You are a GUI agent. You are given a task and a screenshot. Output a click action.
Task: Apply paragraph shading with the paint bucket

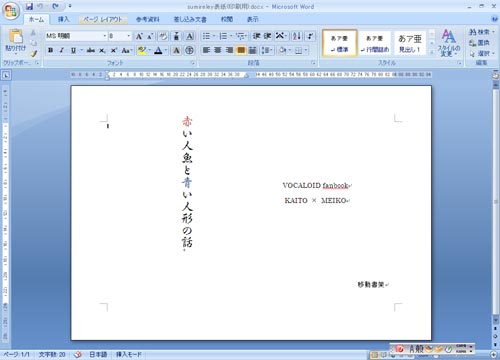[x=283, y=50]
